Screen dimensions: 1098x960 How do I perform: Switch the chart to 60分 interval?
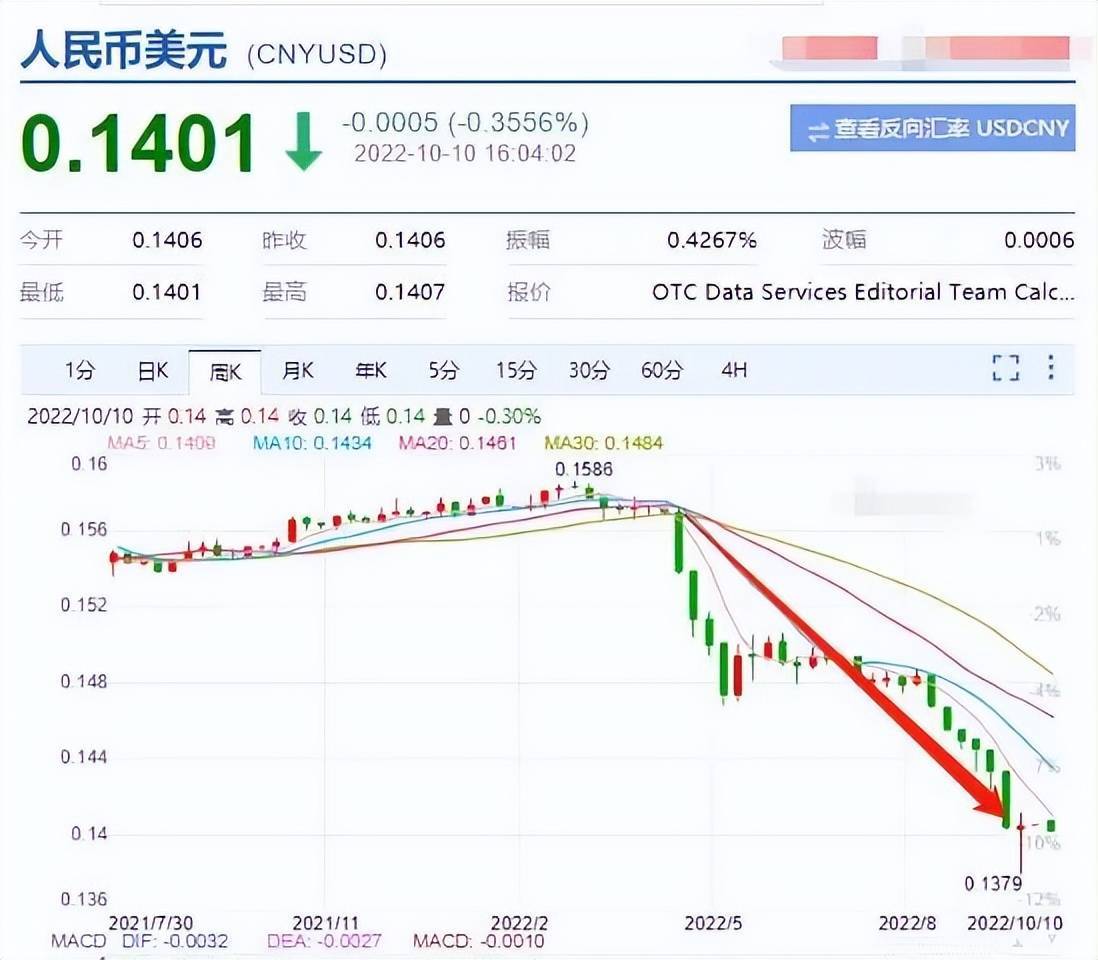(x=662, y=370)
